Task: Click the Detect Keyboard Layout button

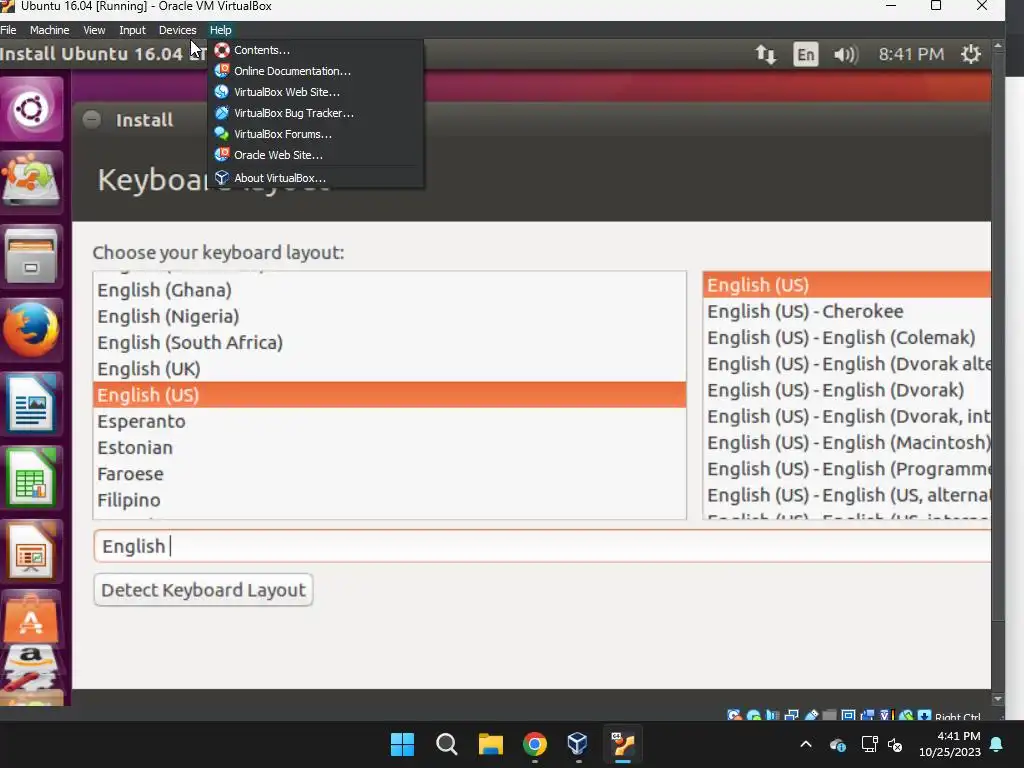Action: (203, 590)
